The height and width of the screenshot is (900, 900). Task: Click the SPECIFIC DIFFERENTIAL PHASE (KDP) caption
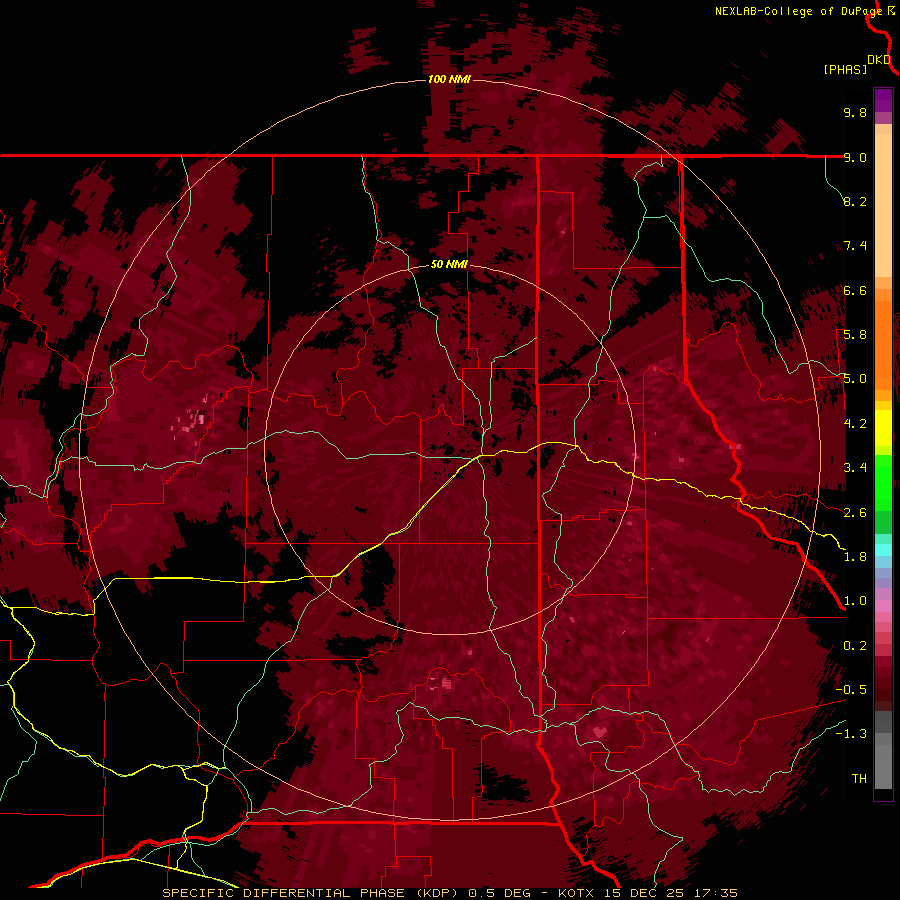pyautogui.click(x=311, y=893)
